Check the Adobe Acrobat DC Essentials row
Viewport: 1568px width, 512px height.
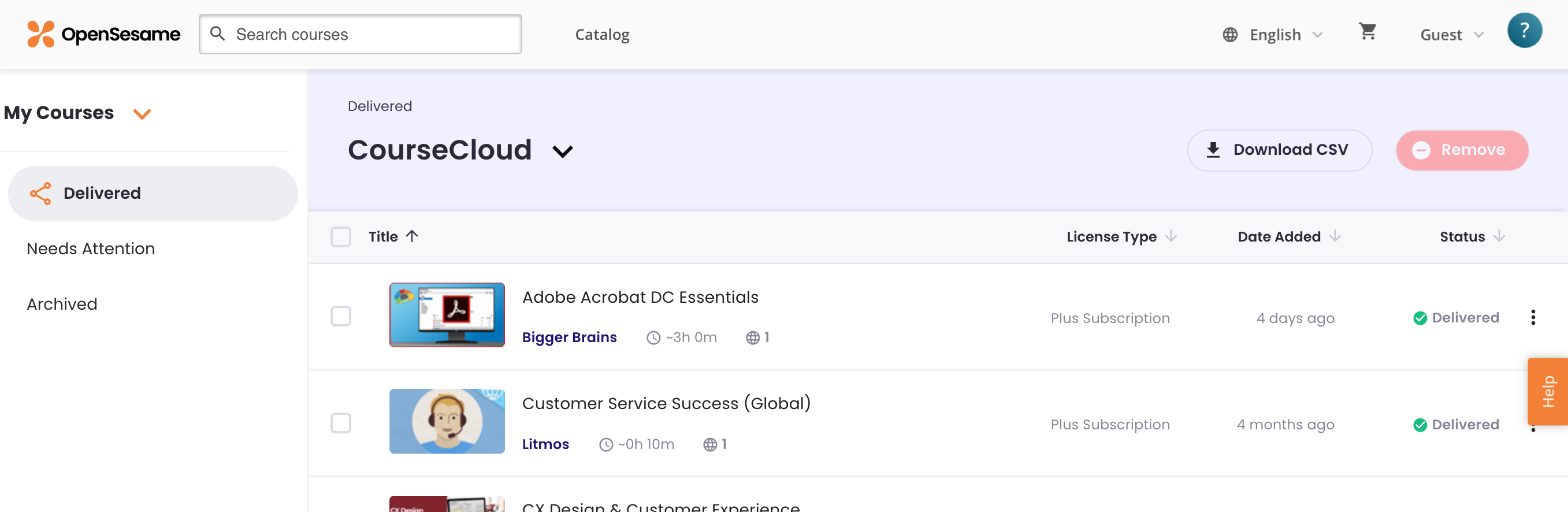340,316
